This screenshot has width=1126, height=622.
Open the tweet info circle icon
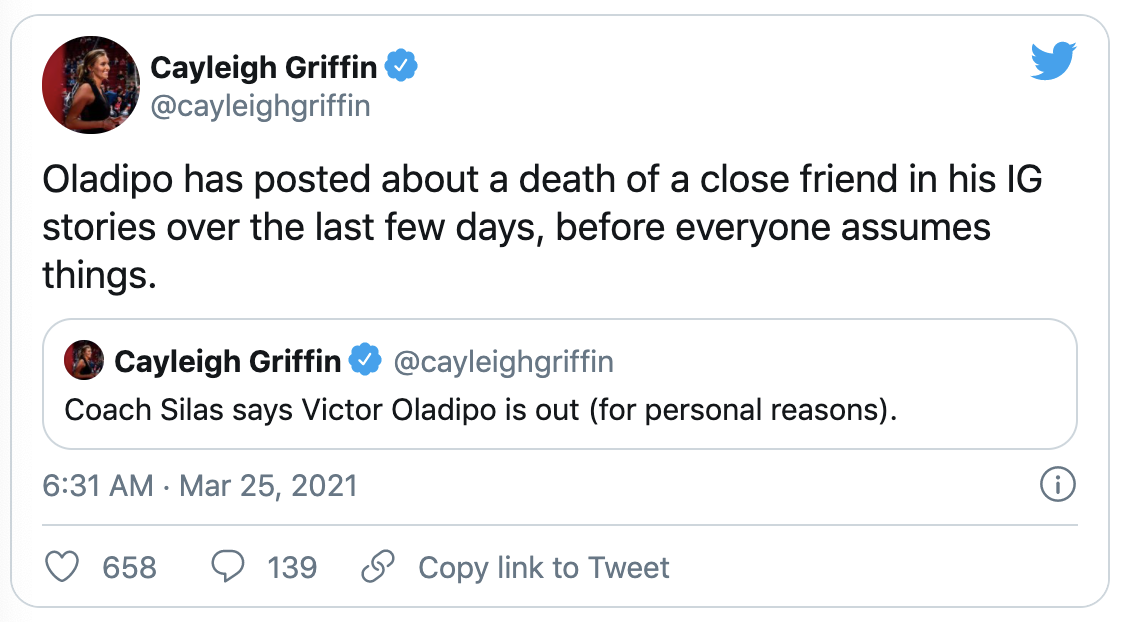(1057, 486)
